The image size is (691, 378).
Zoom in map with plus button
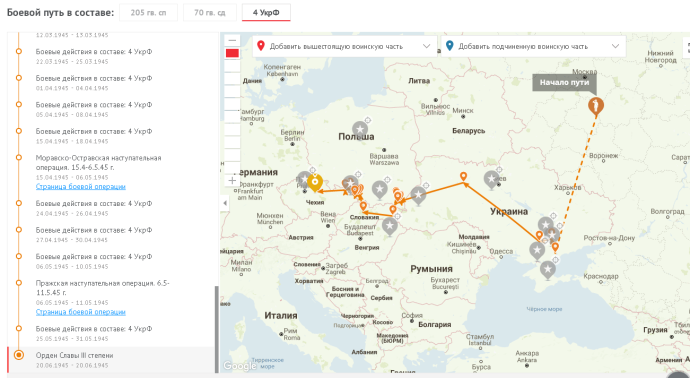point(232,180)
